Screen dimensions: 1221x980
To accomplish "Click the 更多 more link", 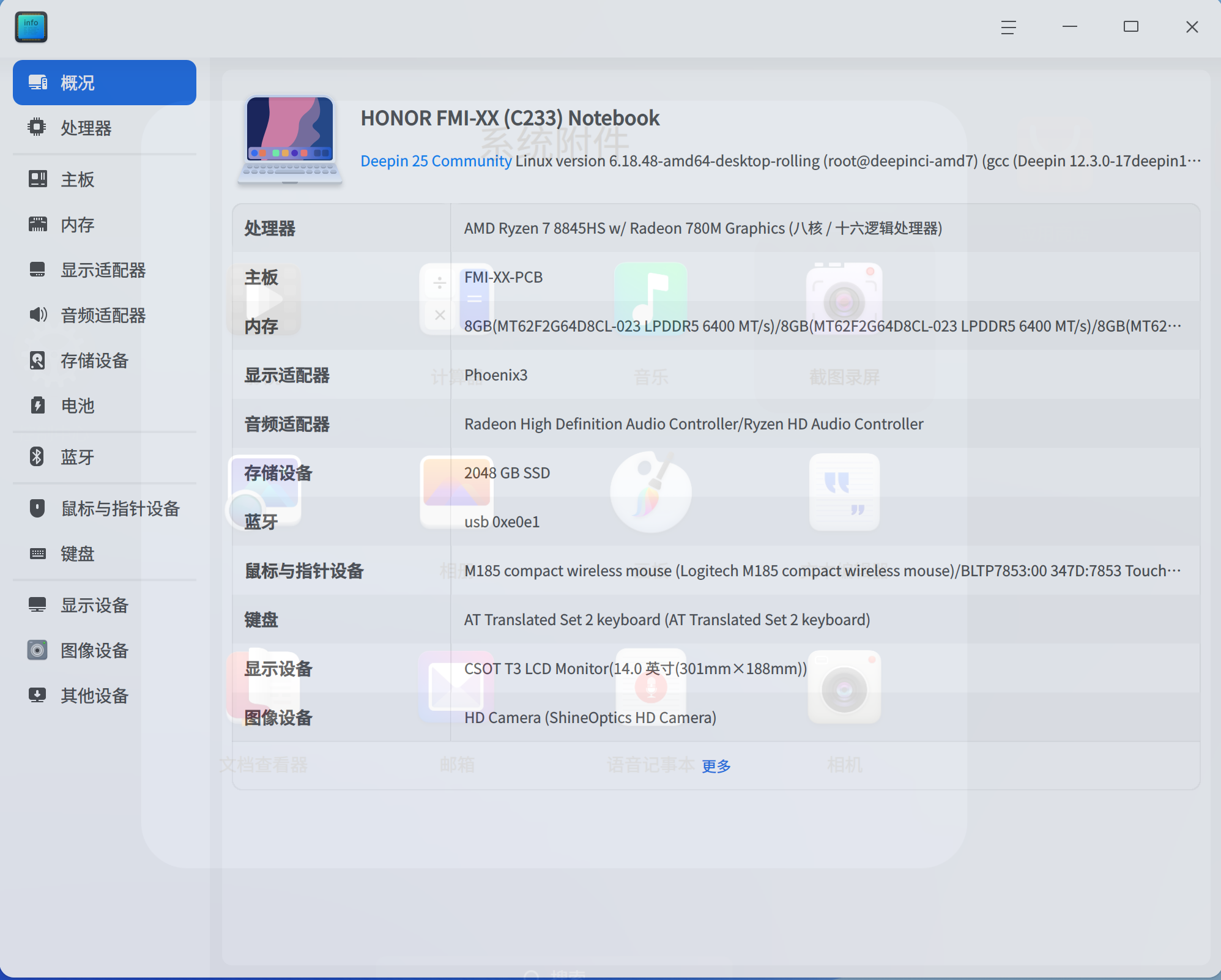I will (716, 766).
